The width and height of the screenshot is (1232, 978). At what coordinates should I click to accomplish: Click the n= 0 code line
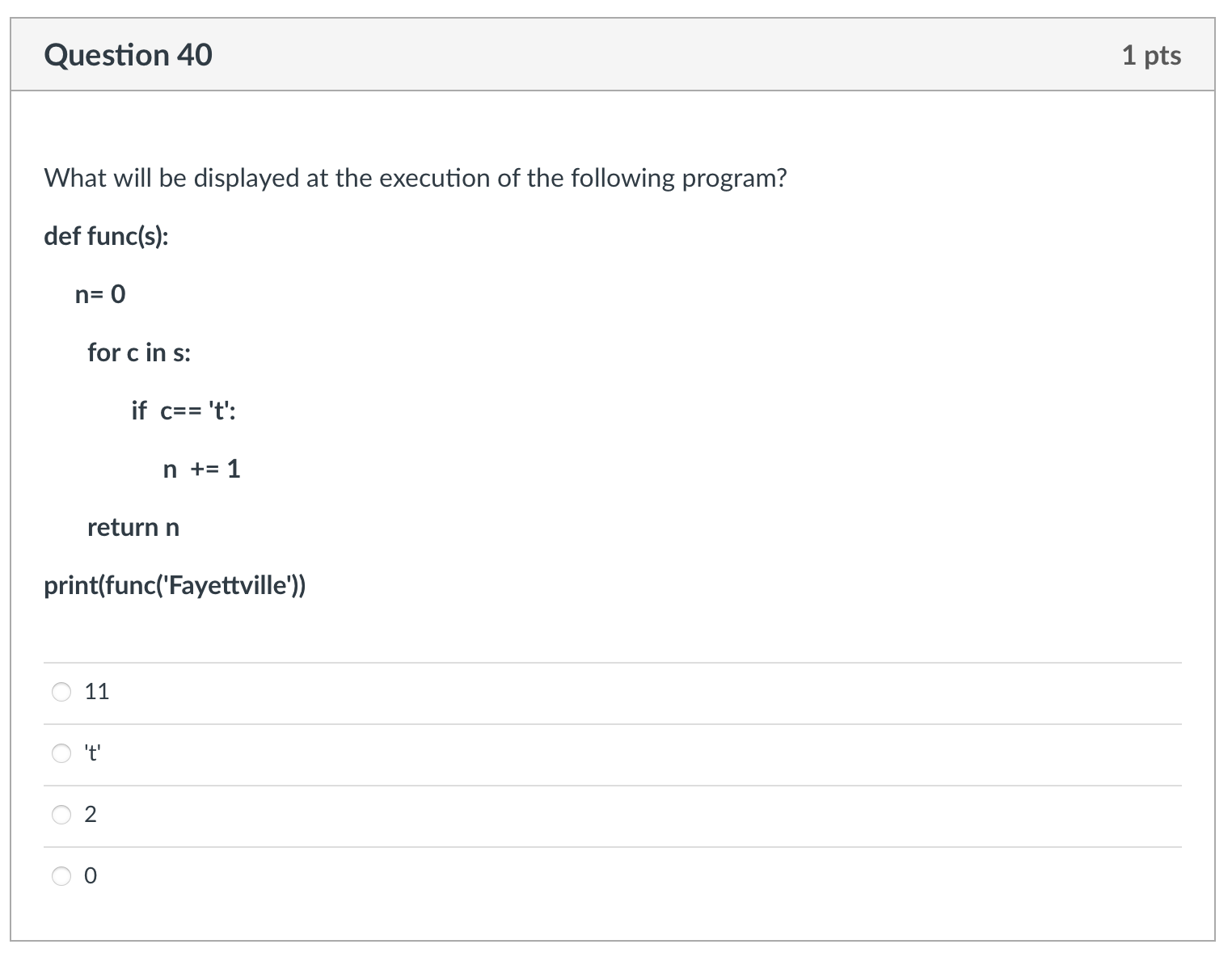(100, 294)
